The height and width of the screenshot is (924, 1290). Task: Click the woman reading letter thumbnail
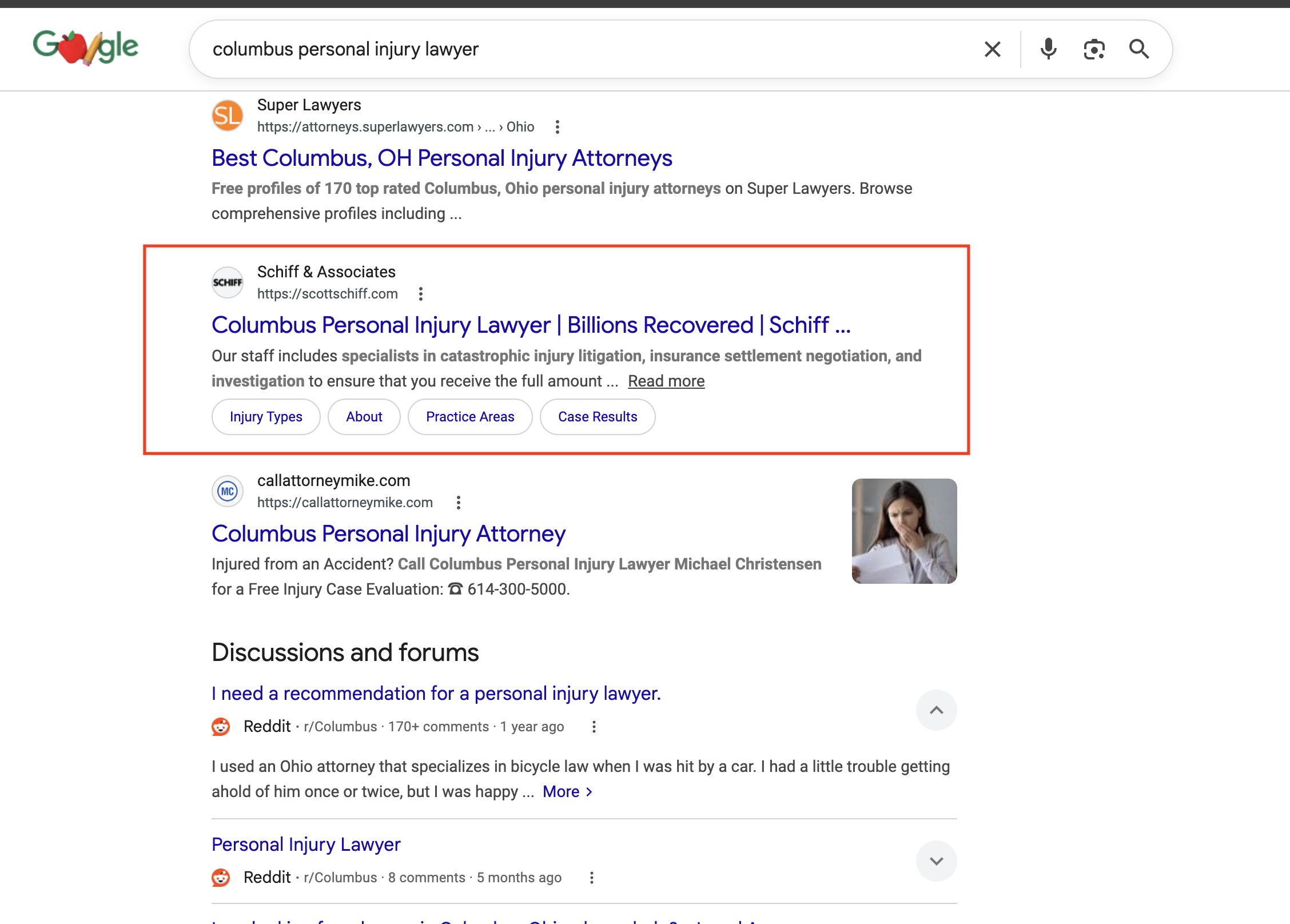tap(905, 531)
